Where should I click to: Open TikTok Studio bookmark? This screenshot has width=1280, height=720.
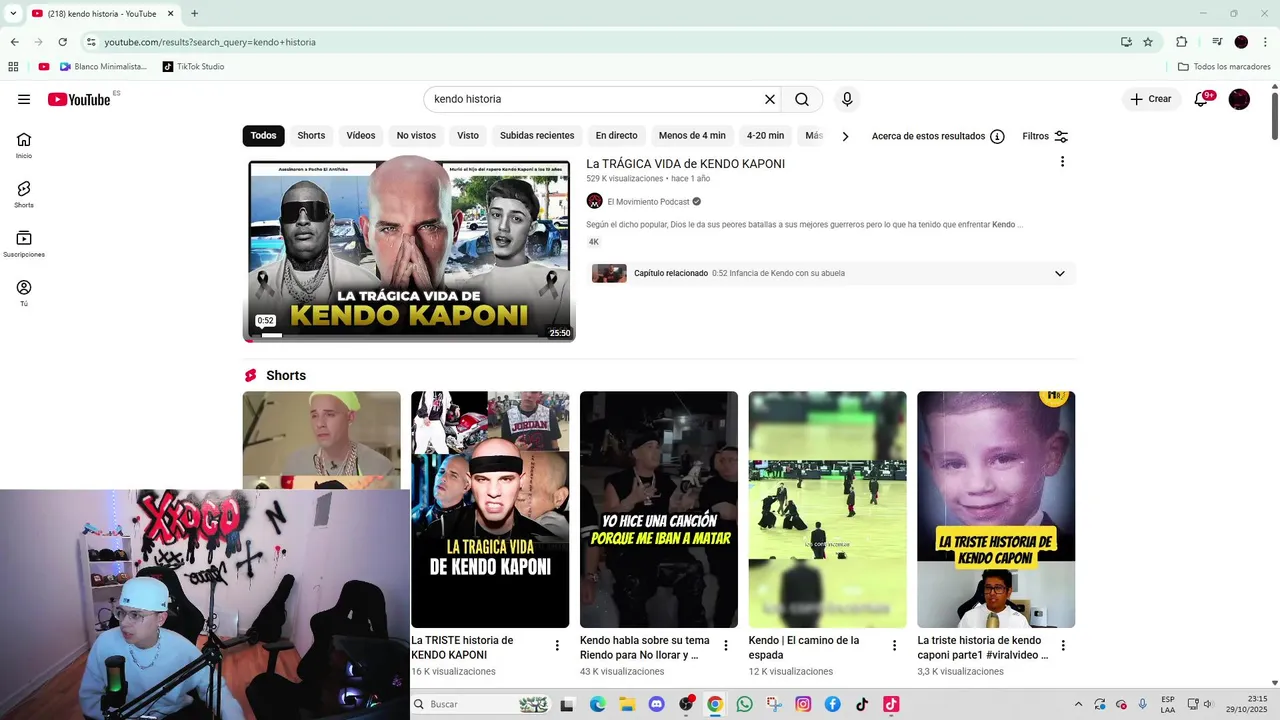pos(193,67)
